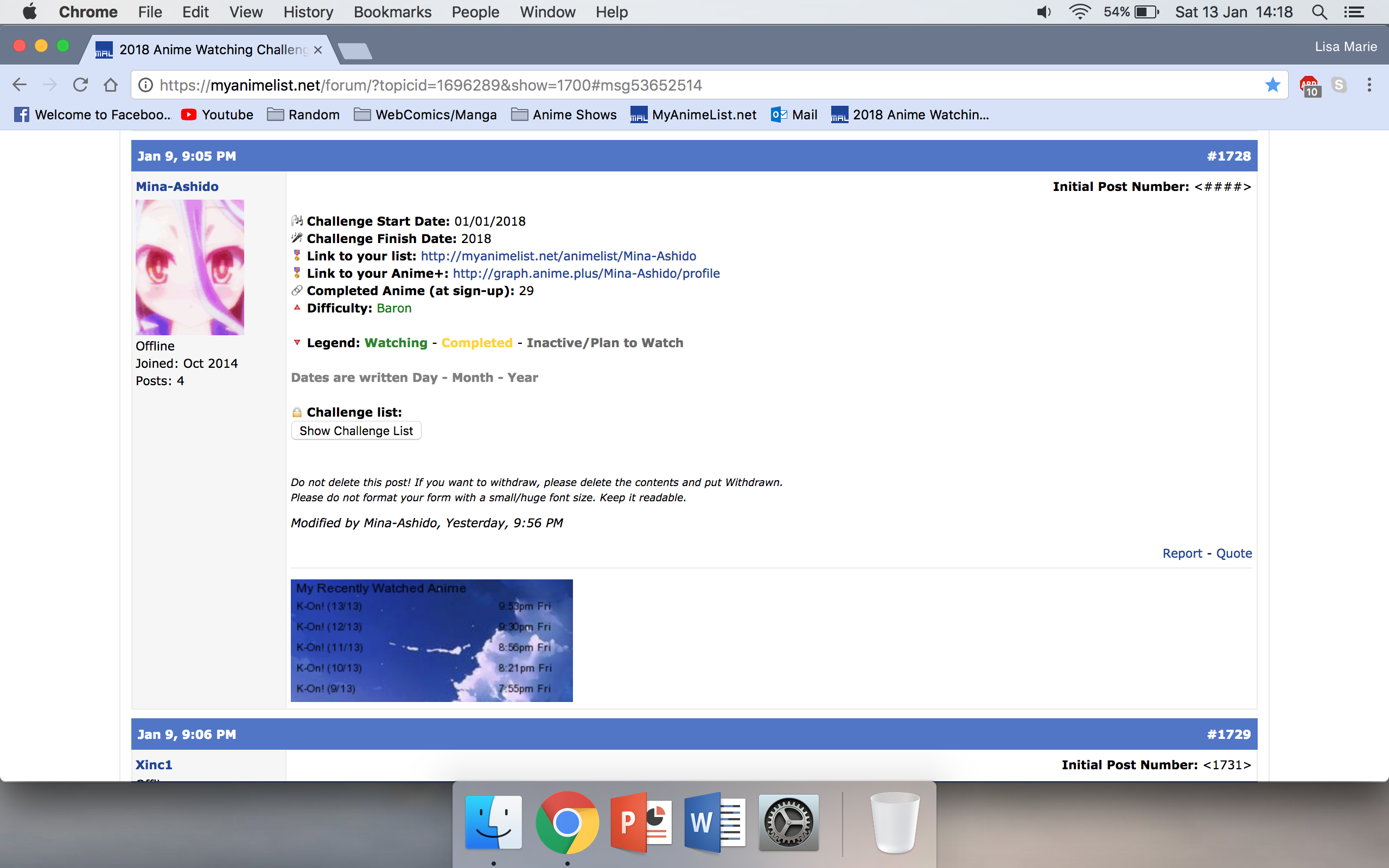Click the Jan 9, 9:06 PM post date
The image size is (1389, 868).
[x=187, y=734]
